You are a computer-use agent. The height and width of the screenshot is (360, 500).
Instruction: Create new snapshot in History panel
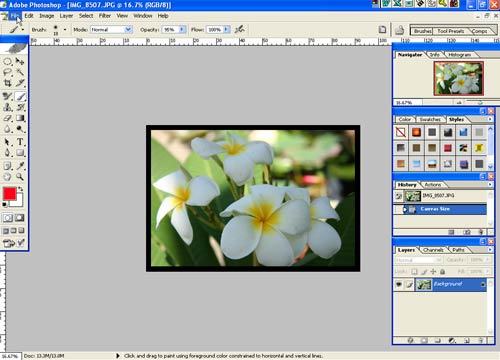pos(467,232)
